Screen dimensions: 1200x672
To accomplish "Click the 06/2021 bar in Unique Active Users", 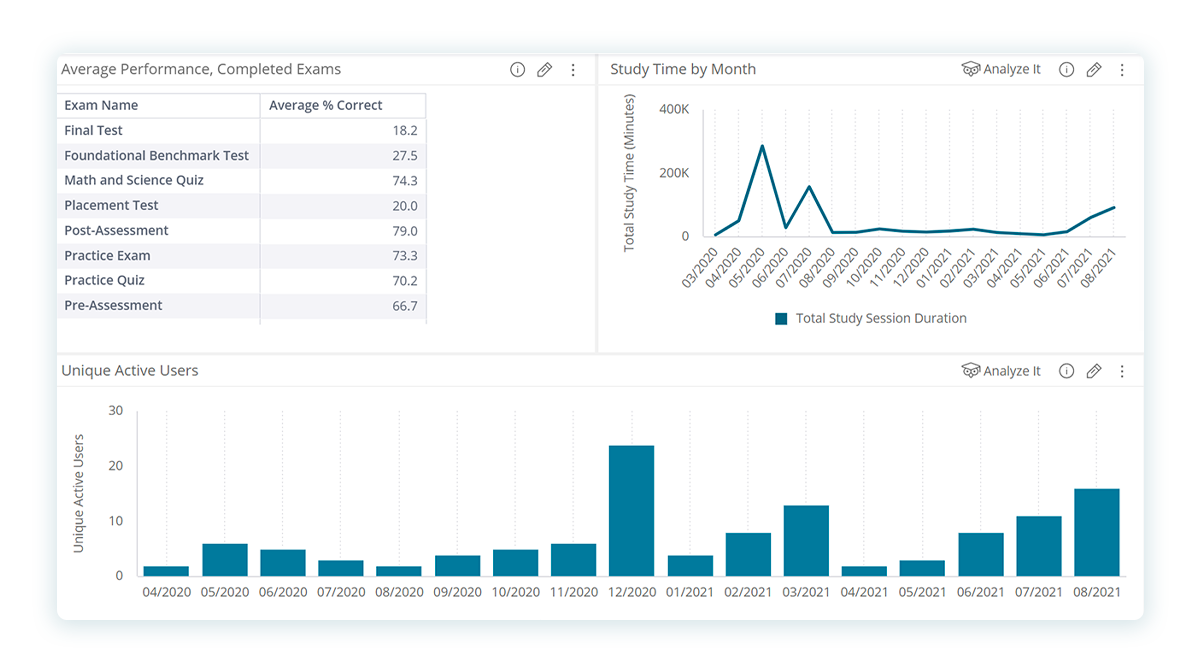I will pyautogui.click(x=980, y=555).
